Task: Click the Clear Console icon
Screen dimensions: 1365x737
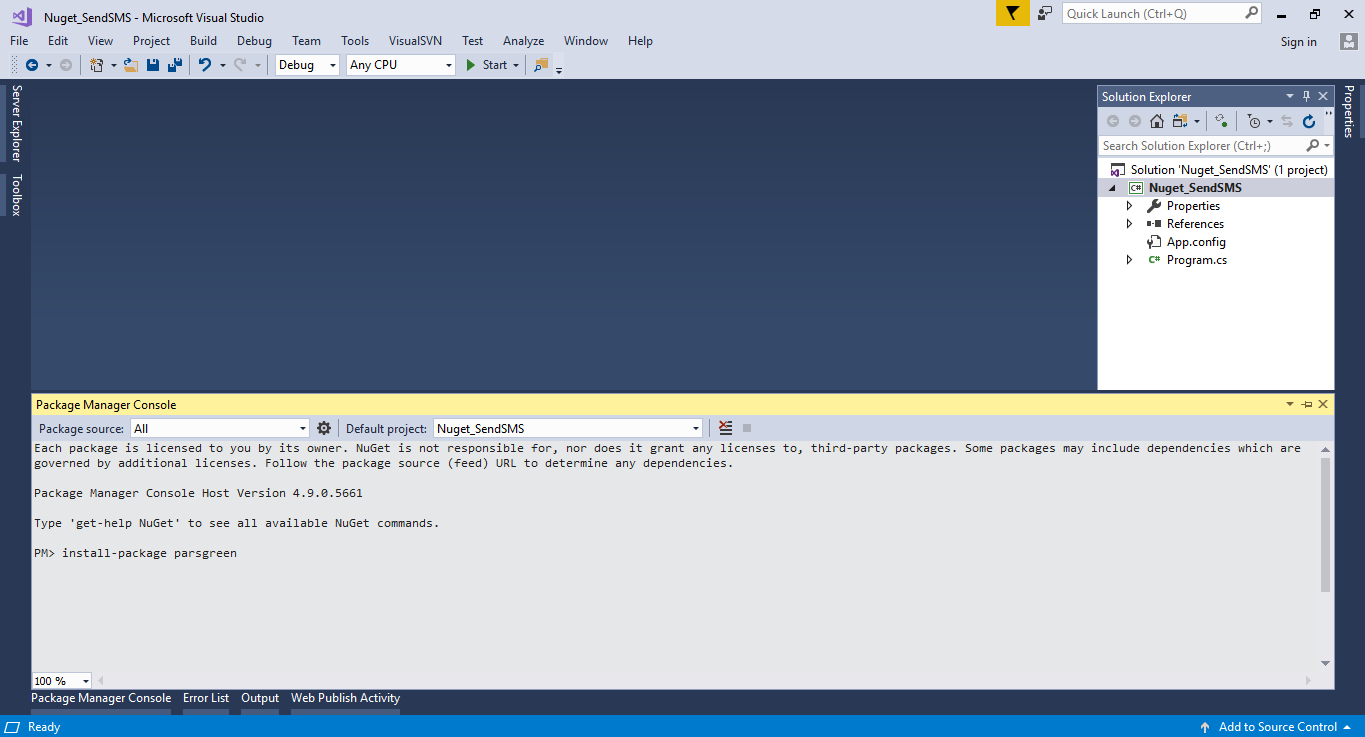Action: [724, 427]
